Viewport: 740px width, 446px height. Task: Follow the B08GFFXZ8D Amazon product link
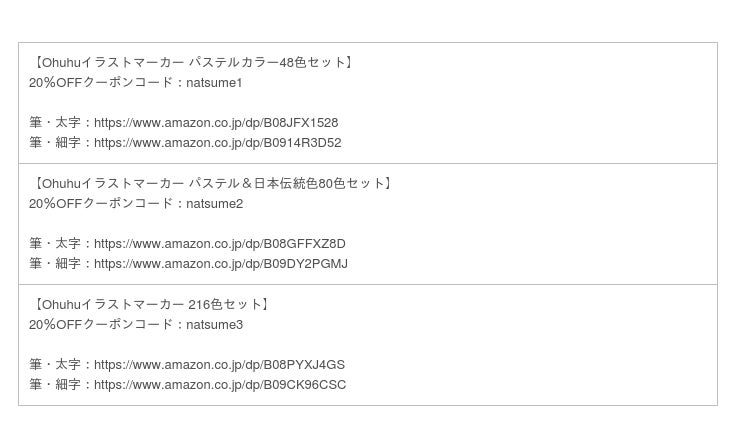[x=219, y=244]
